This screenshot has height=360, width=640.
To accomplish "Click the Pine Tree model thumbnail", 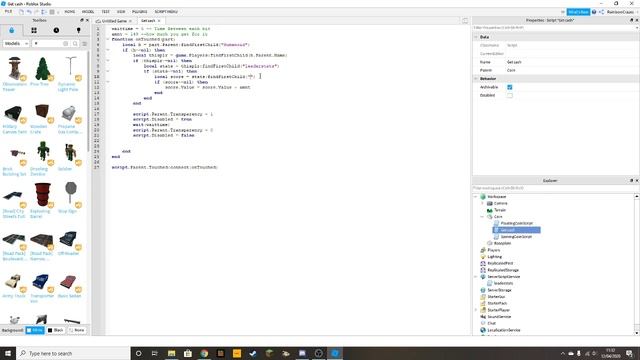I will tap(42, 68).
